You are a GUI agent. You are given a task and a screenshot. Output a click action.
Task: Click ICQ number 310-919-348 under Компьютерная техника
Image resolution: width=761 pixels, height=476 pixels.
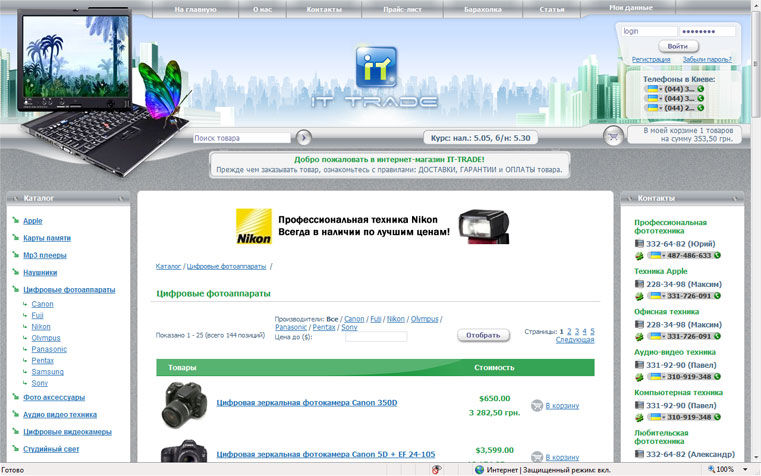[684, 416]
